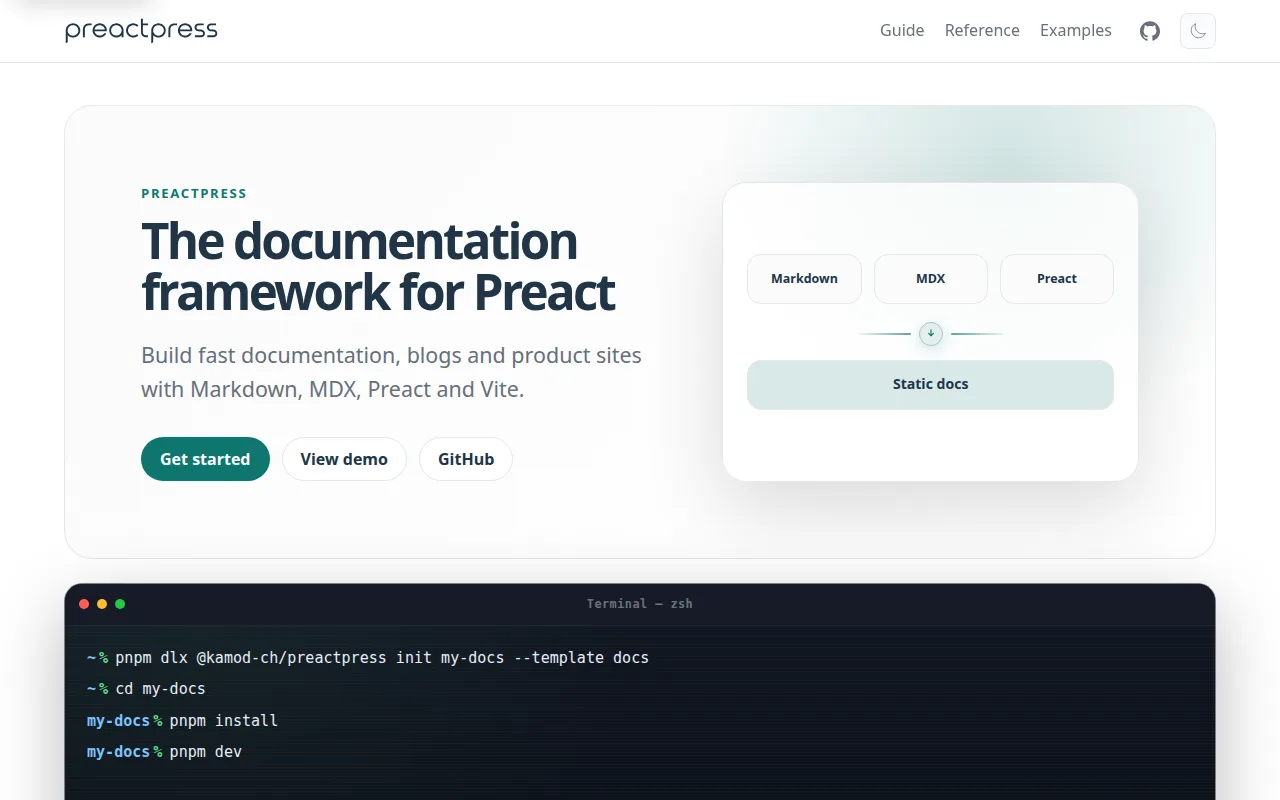The height and width of the screenshot is (800, 1280).
Task: Click the Static docs box
Action: 930,385
